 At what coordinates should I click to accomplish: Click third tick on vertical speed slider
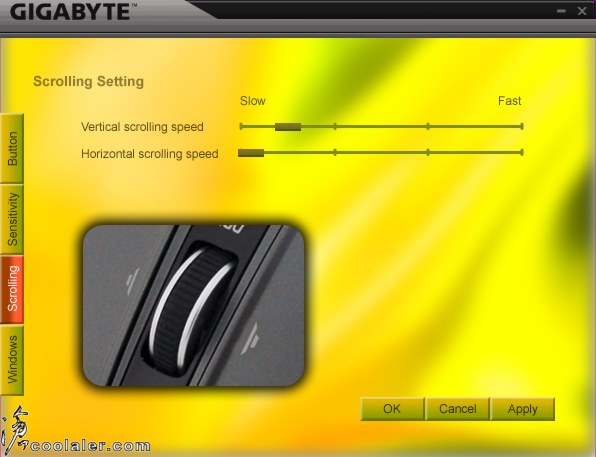[x=428, y=126]
